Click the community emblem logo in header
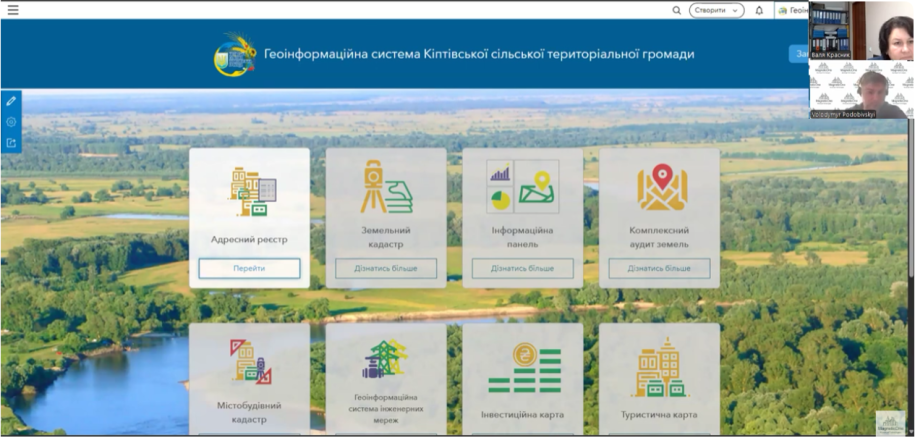Screen dimensions: 915x438 (x=236, y=55)
